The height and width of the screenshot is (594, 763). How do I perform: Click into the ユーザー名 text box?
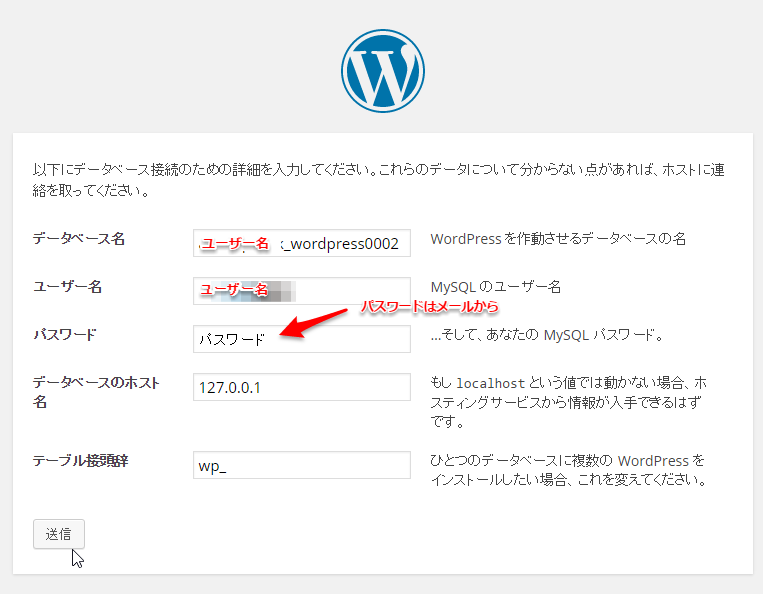pos(301,290)
